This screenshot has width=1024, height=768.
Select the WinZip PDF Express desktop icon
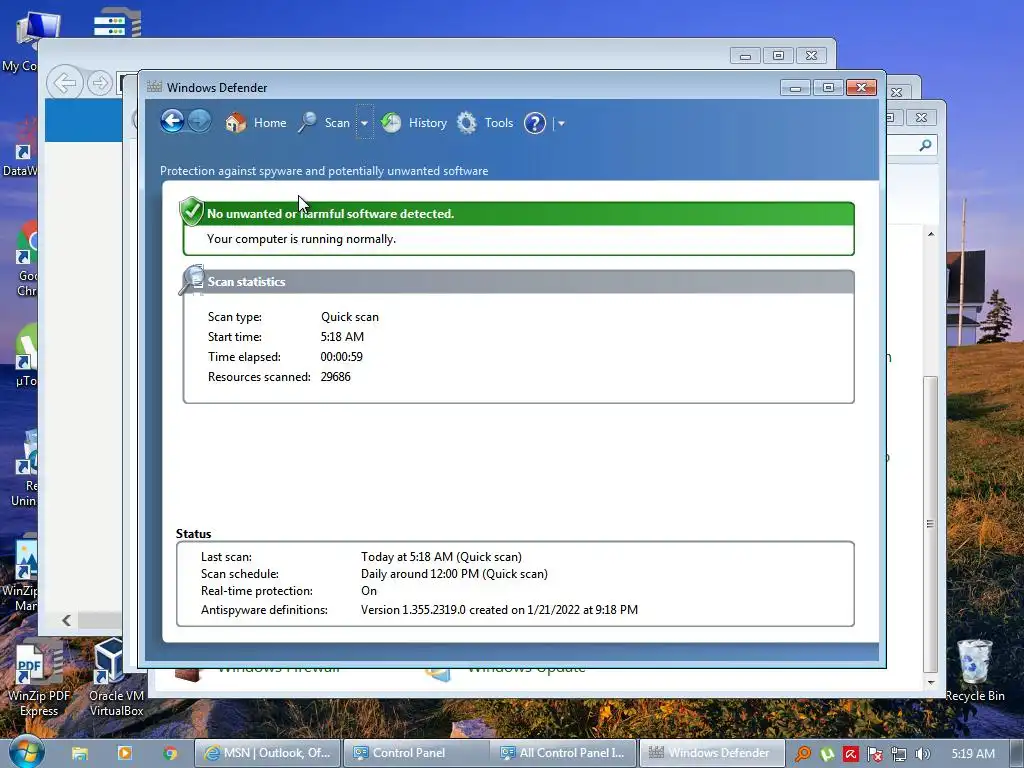(x=39, y=678)
